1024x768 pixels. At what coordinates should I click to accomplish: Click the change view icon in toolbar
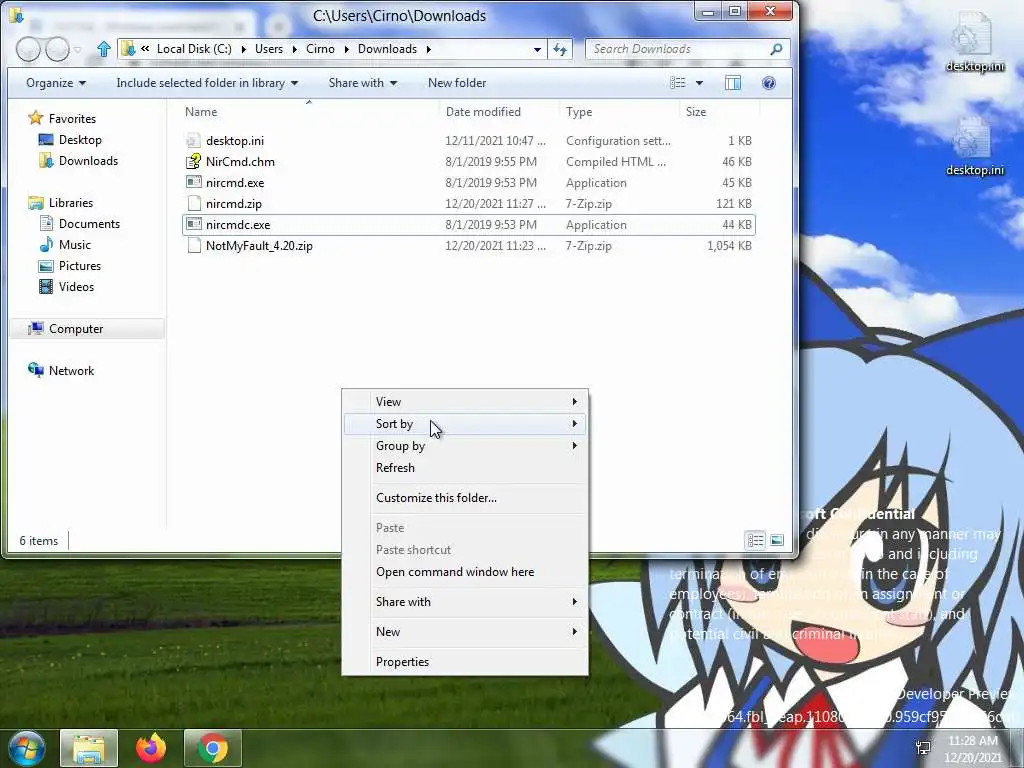[678, 83]
